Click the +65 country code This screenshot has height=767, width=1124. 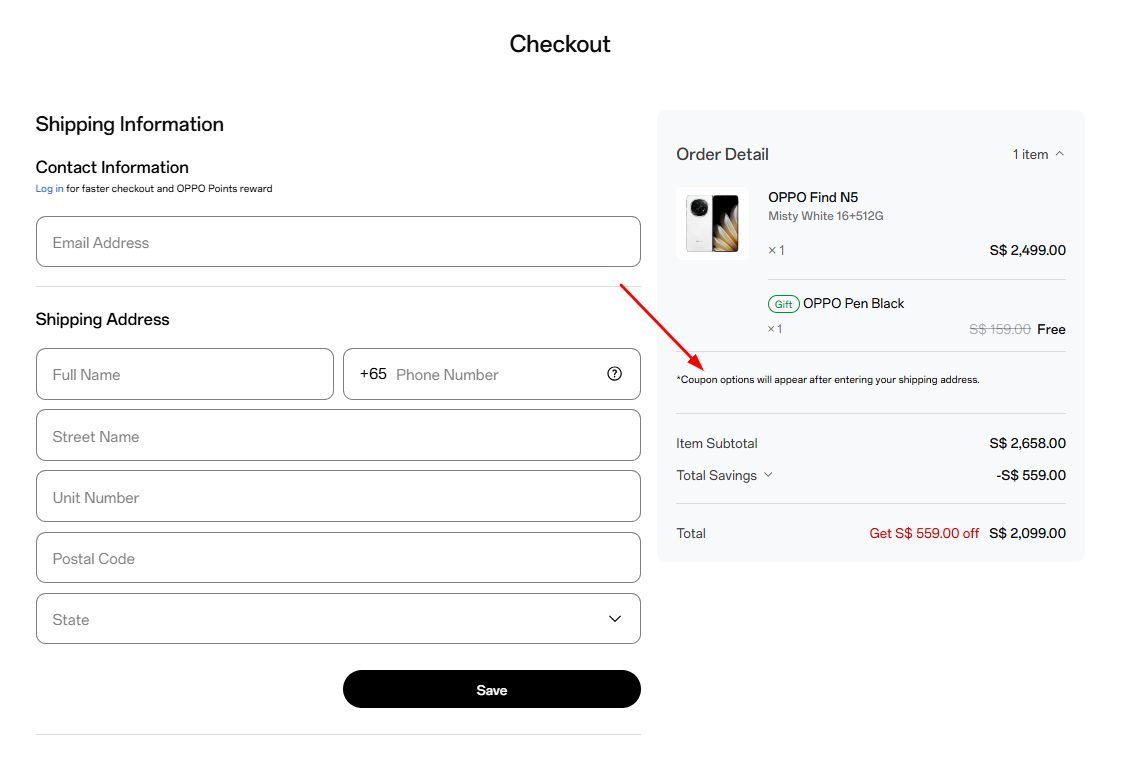(x=372, y=373)
